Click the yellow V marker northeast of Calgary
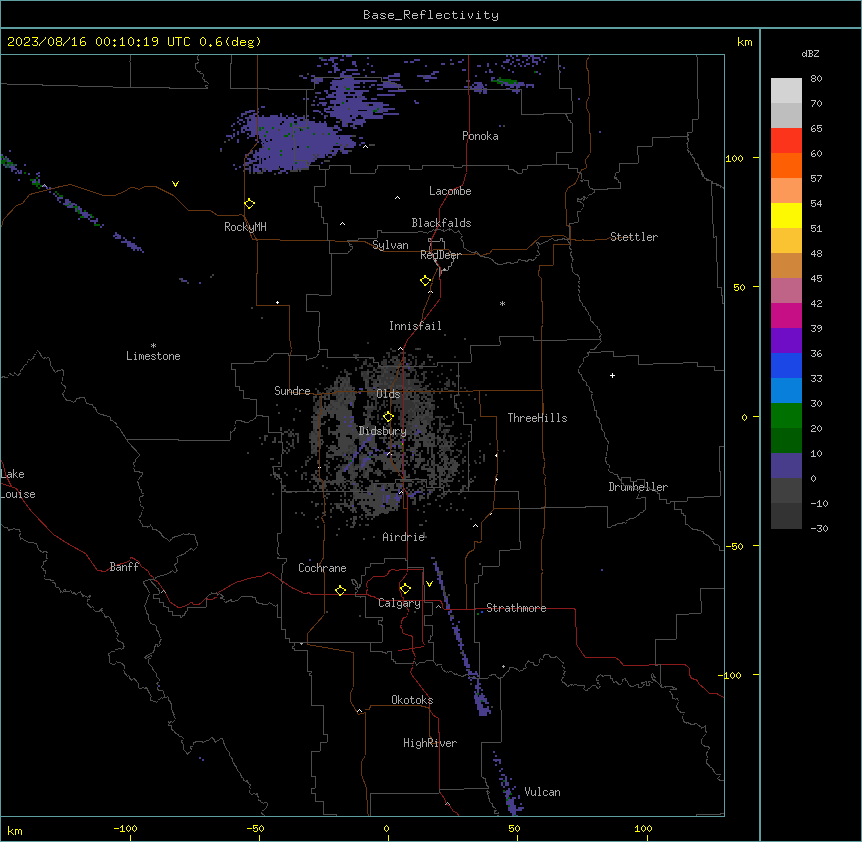Screen dimensions: 862x842 point(429,584)
